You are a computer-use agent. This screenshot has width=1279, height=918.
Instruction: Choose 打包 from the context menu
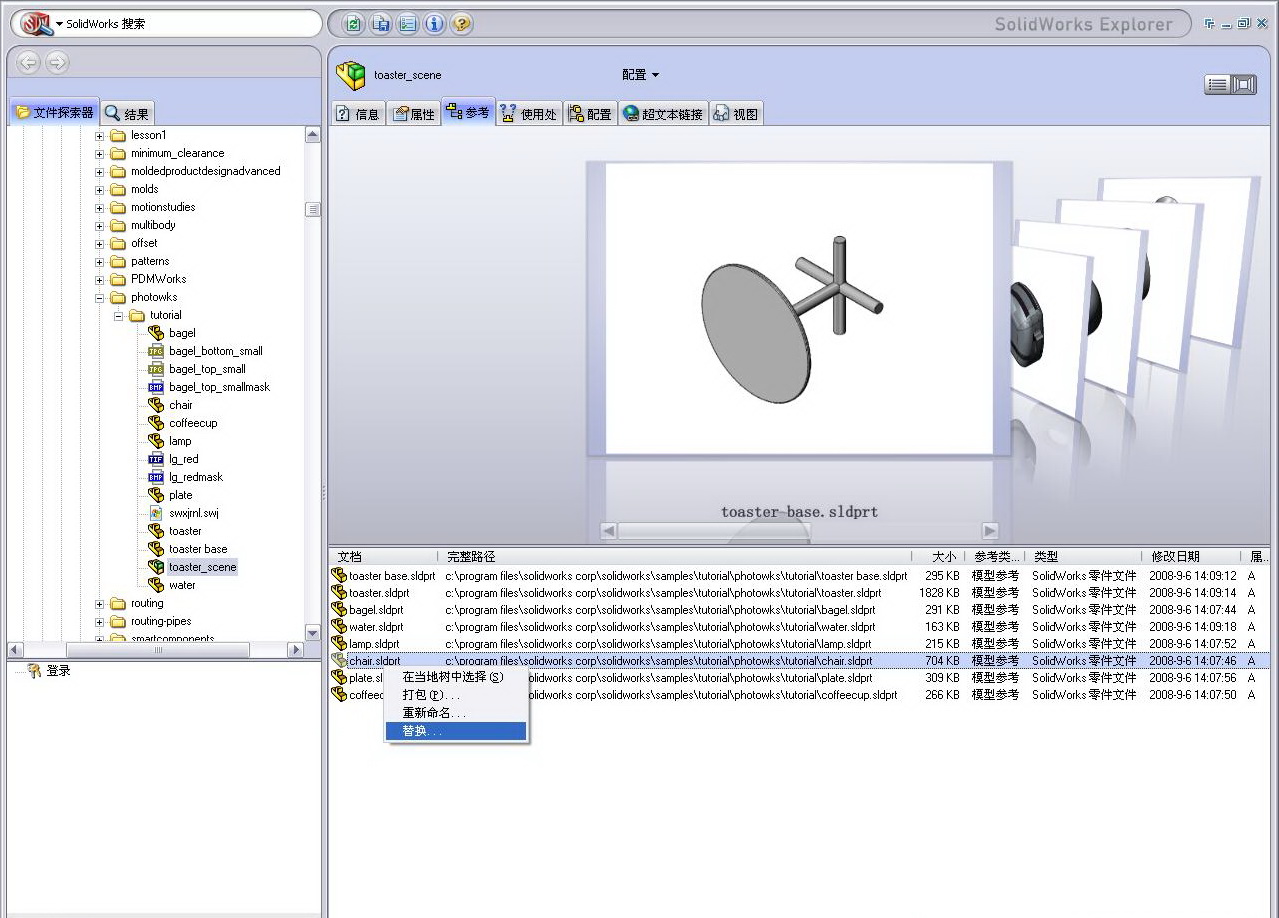[x=456, y=695]
